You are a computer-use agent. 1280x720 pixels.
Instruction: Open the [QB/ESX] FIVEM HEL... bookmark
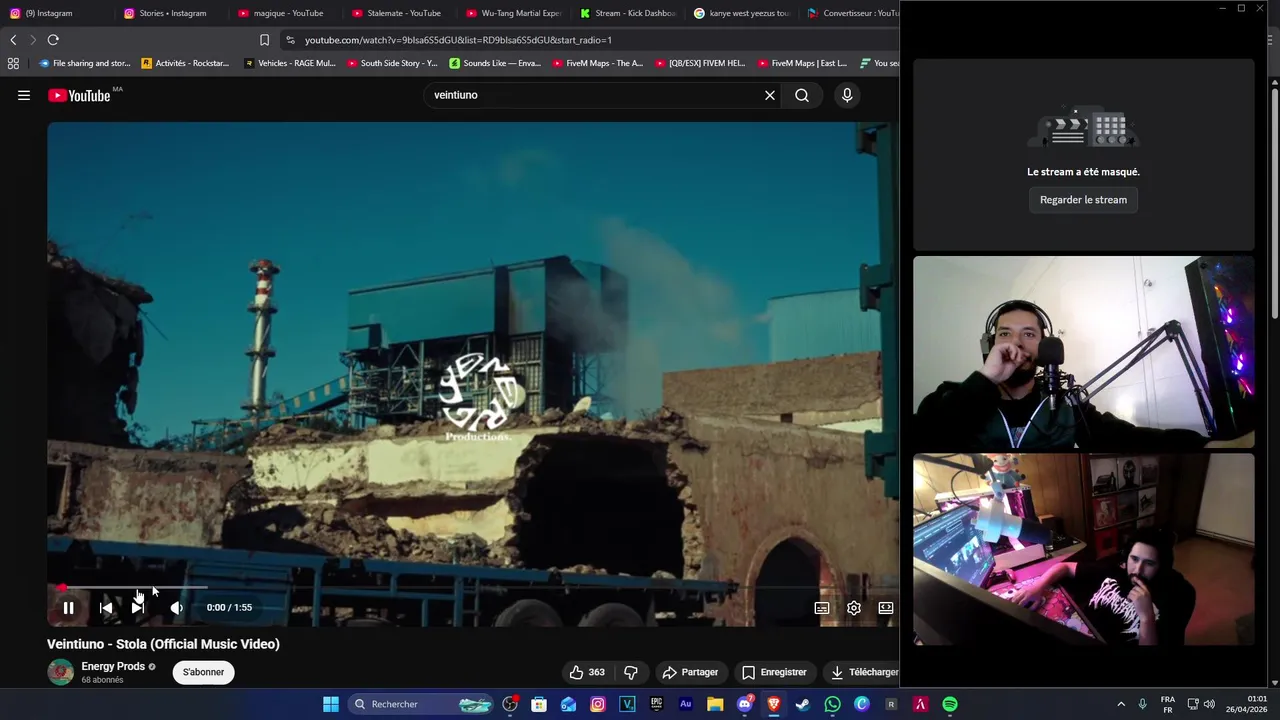pos(700,63)
